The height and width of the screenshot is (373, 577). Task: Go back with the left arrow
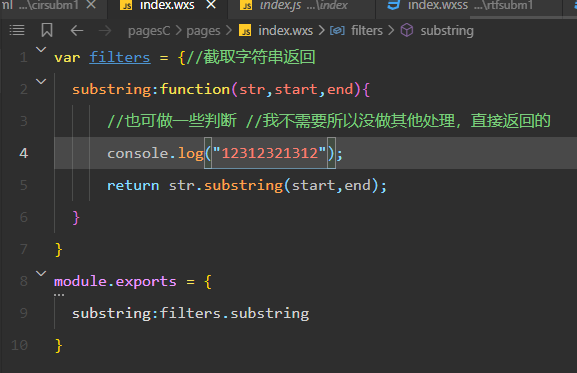[77, 31]
